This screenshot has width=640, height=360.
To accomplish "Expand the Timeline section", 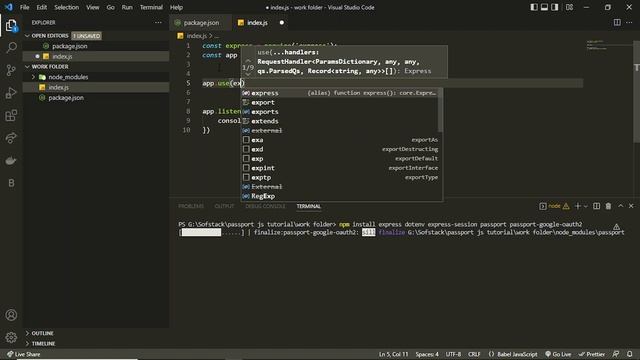I will 96,344.
